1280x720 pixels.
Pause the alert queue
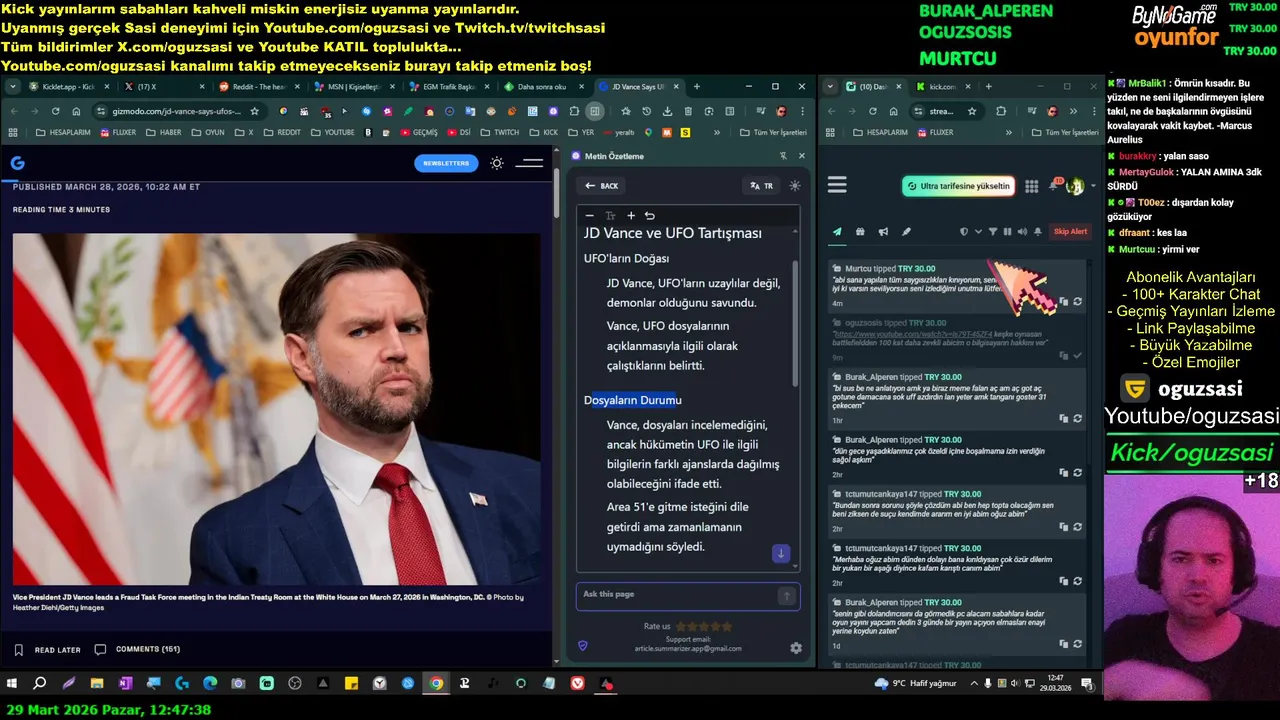pyautogui.click(x=1007, y=232)
